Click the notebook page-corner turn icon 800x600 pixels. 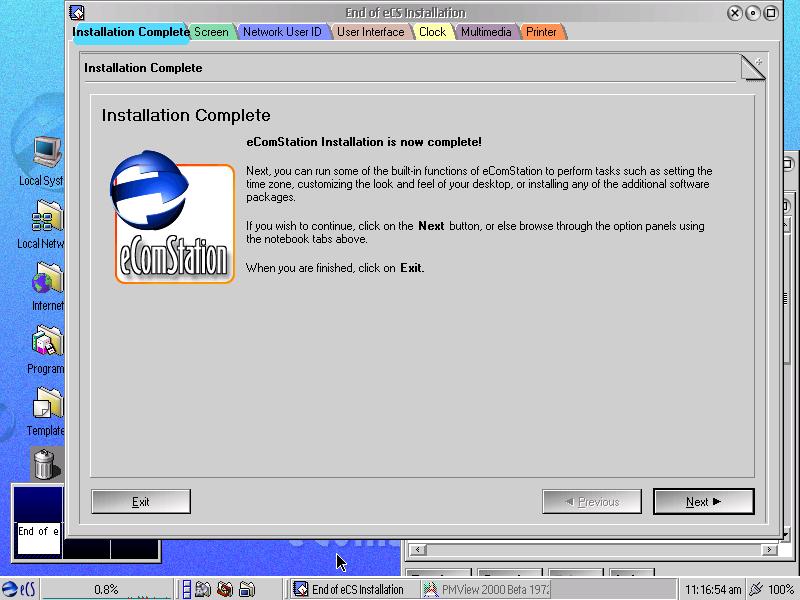coord(753,68)
